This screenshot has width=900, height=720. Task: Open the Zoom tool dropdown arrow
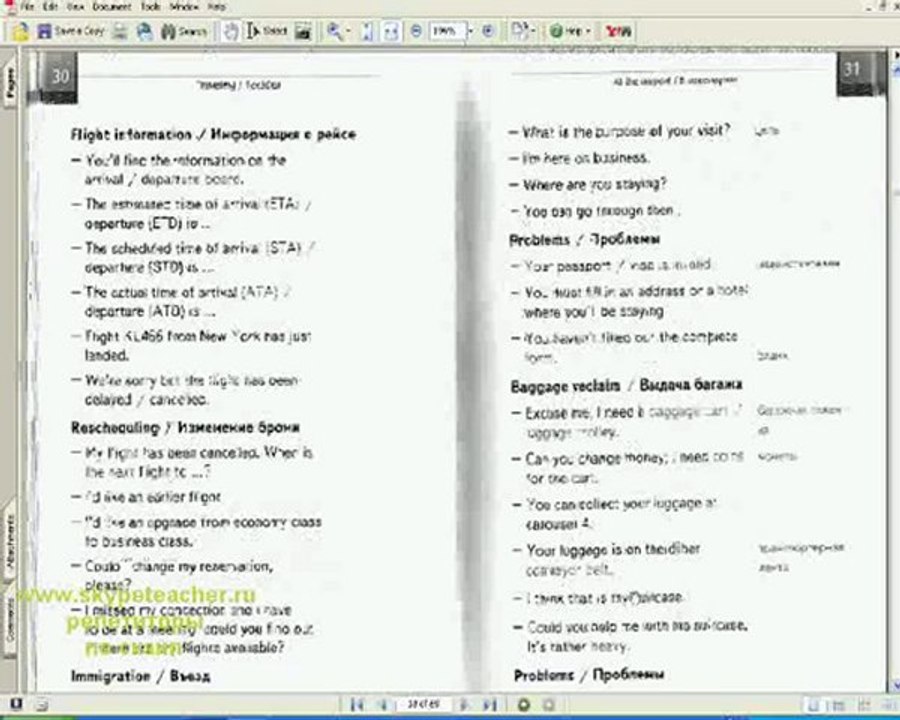(348, 31)
